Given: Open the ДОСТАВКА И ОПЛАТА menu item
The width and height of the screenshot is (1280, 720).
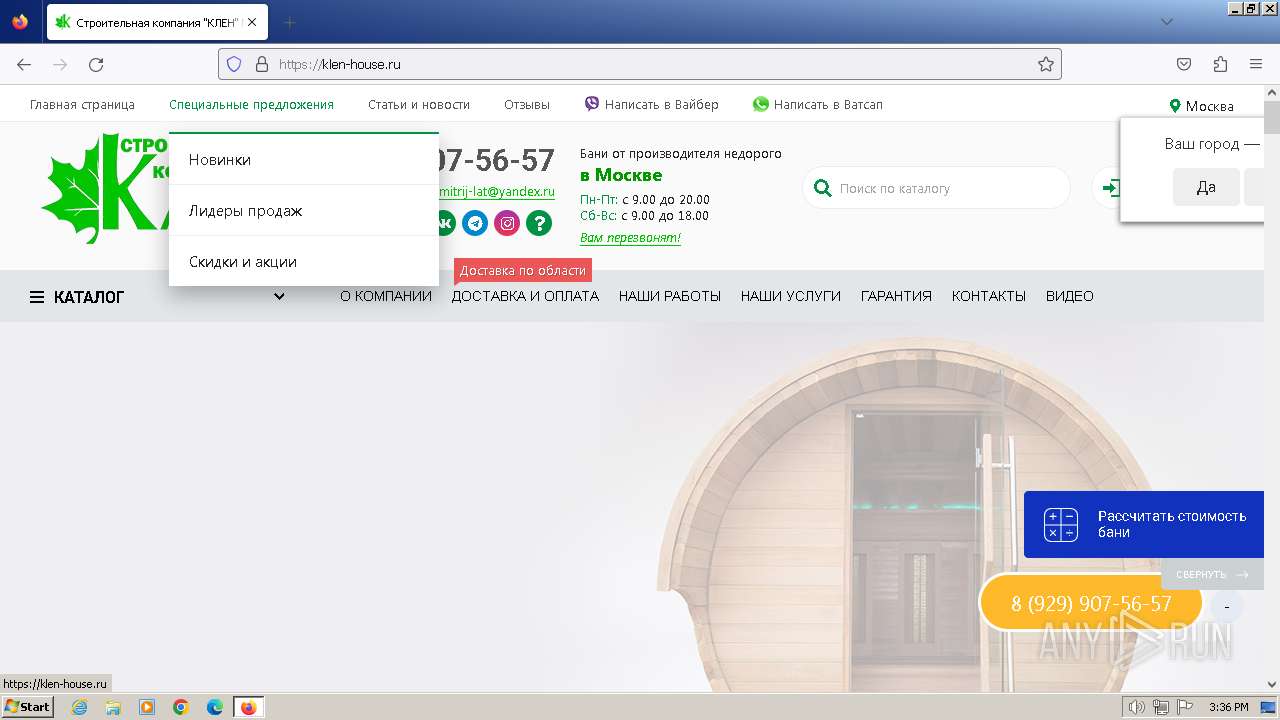Looking at the screenshot, I should (525, 296).
